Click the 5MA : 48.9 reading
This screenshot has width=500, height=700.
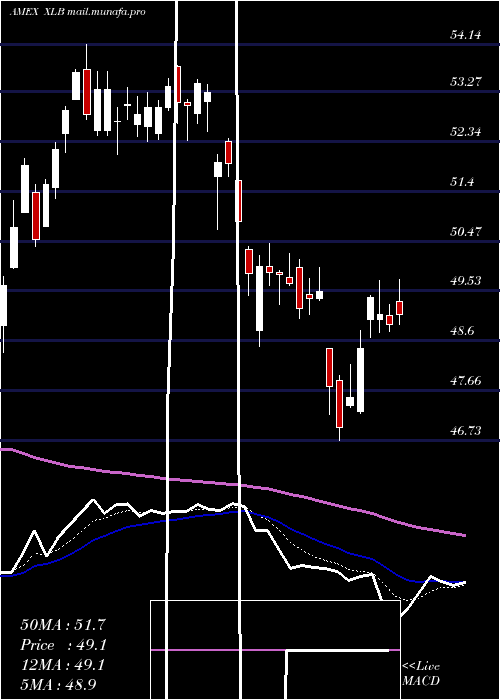(x=58, y=684)
